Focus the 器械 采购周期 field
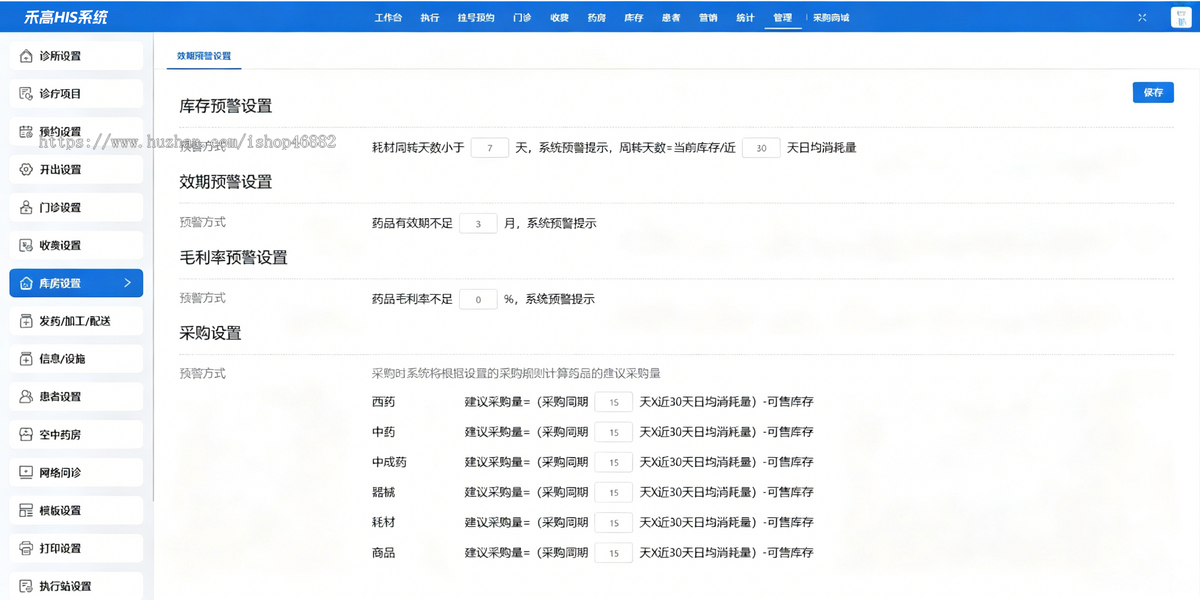 (613, 492)
